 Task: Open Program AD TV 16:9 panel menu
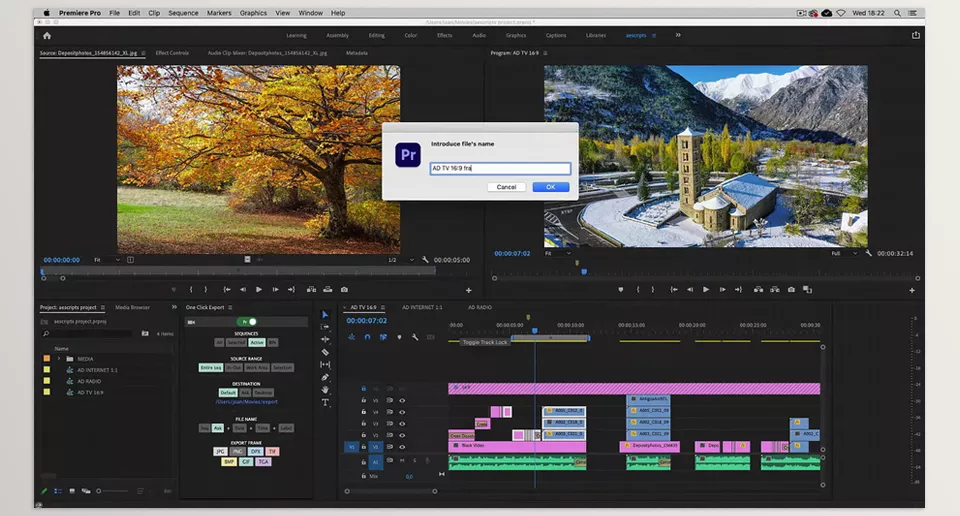coord(545,53)
